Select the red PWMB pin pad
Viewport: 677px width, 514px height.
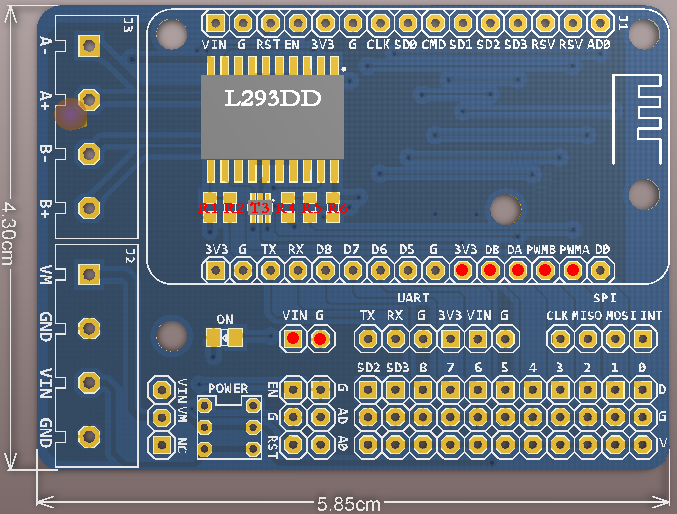(x=544, y=269)
